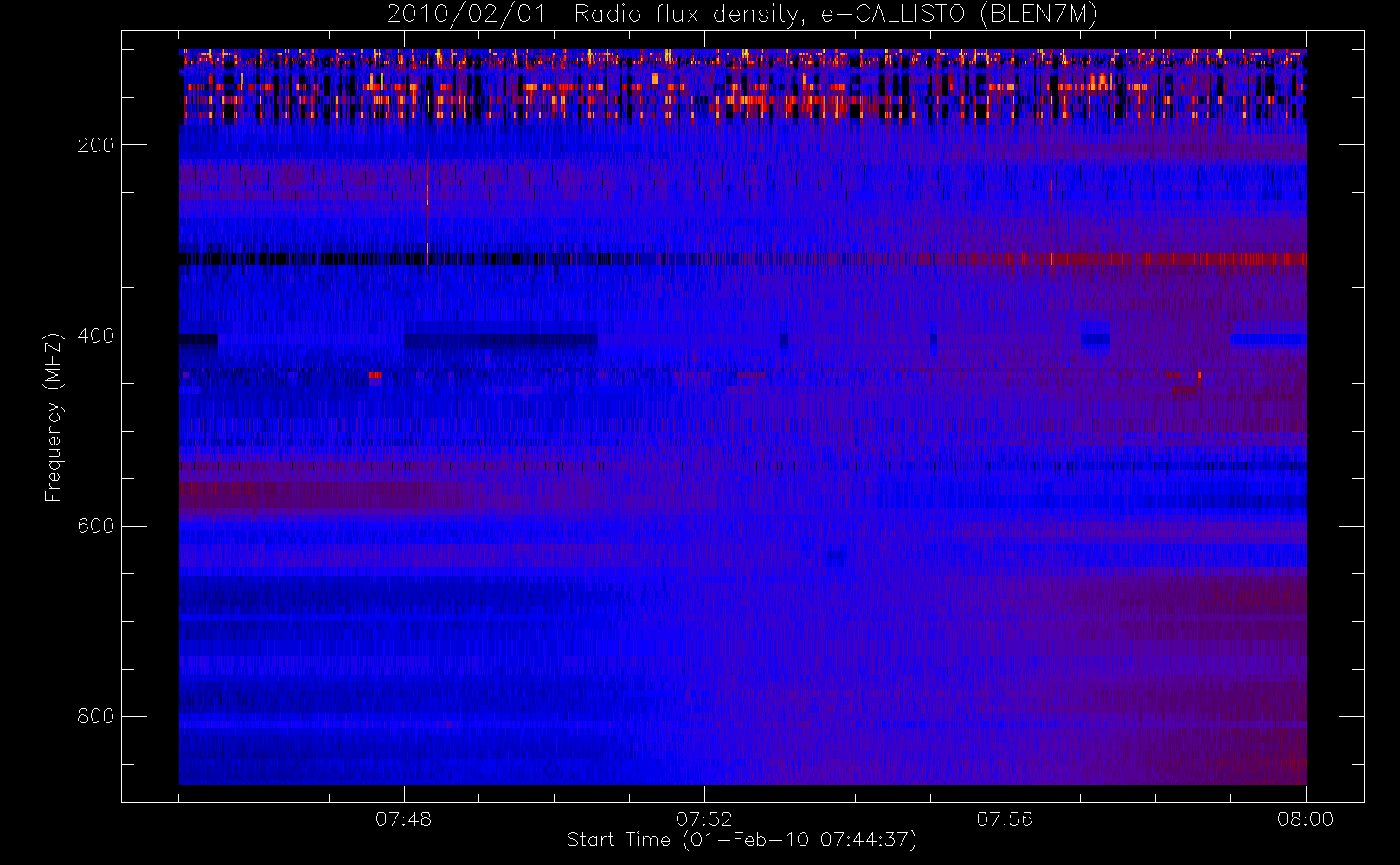Click the 07:56 time tick label

click(x=1005, y=819)
